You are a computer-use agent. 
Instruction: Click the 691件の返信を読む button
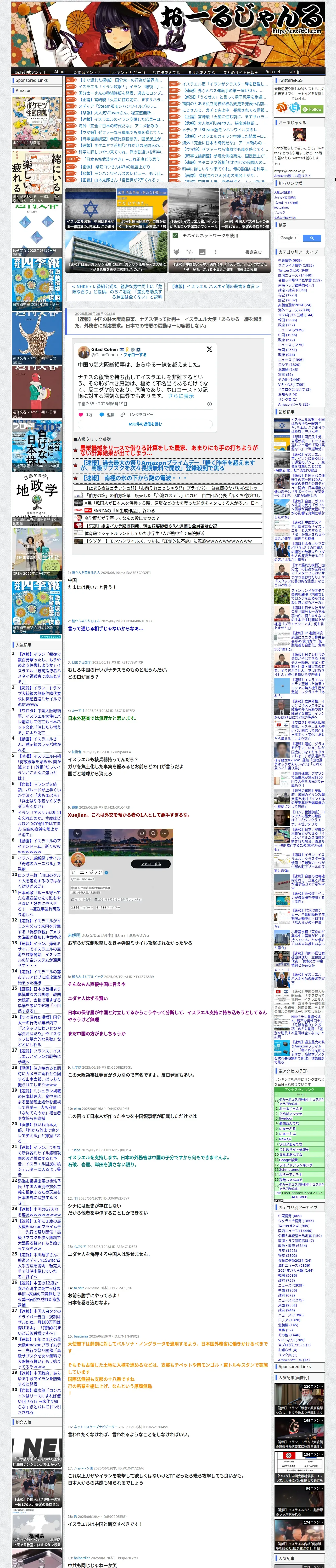click(x=145, y=424)
